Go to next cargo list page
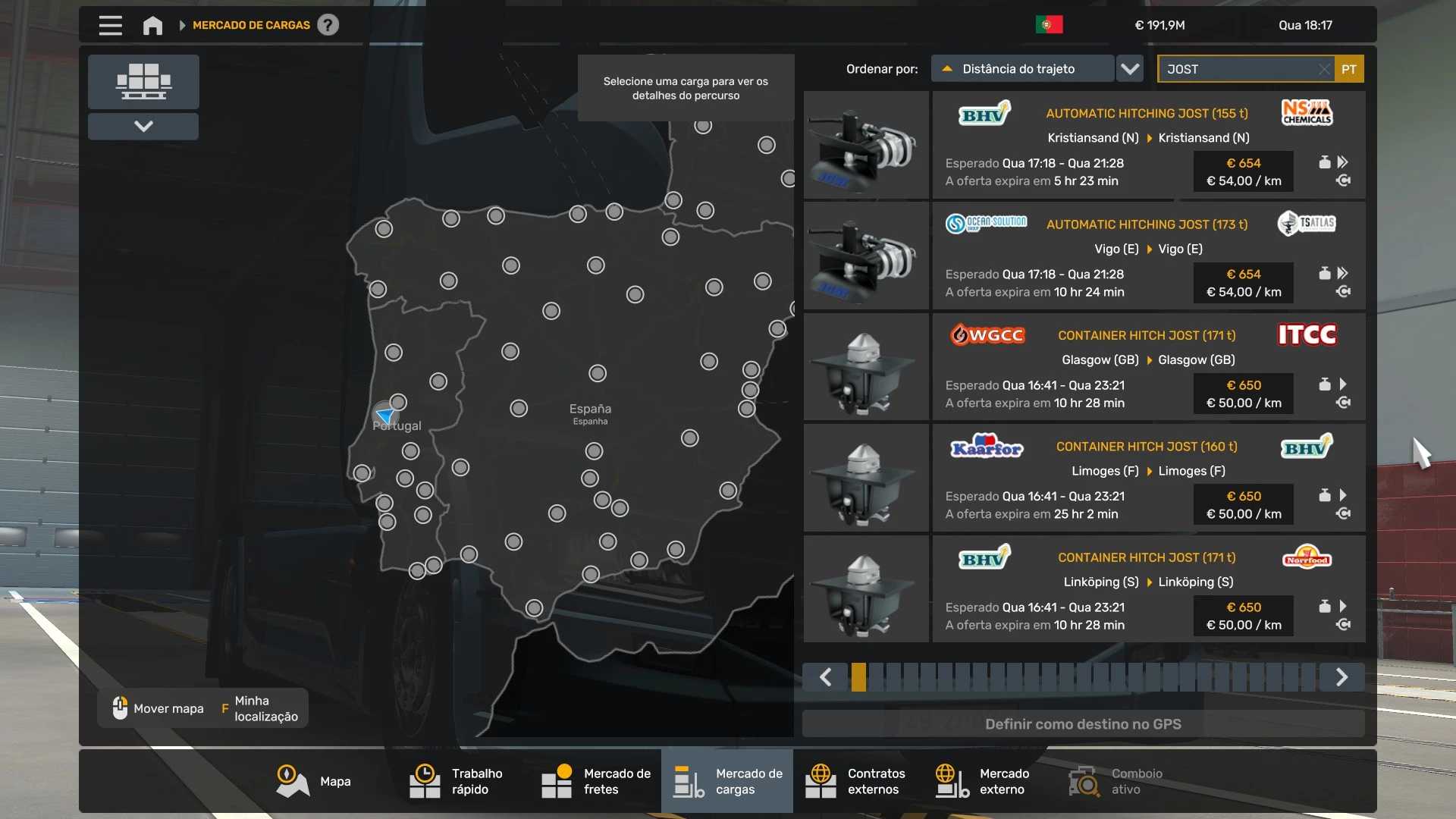Image resolution: width=1456 pixels, height=819 pixels. click(1341, 677)
